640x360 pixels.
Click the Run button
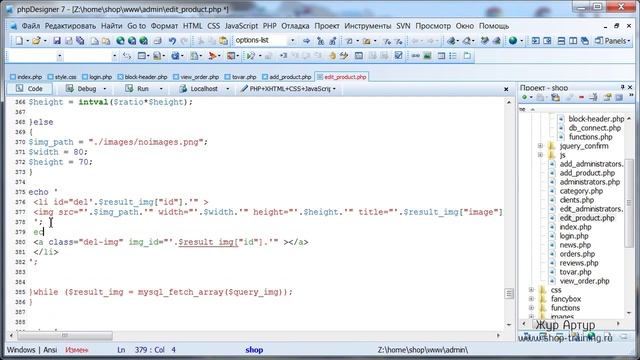tap(138, 89)
